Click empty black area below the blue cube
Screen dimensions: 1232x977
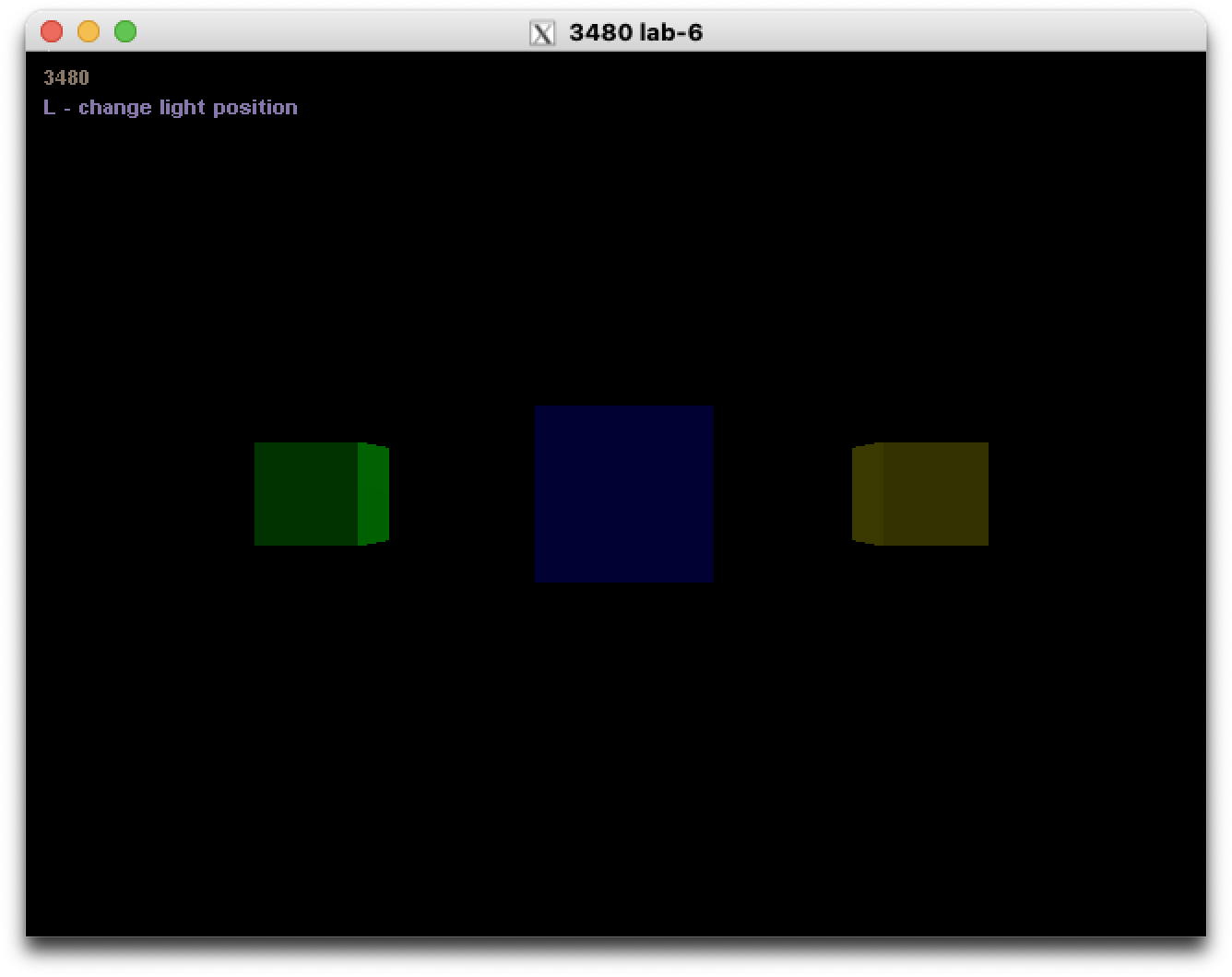(x=623, y=737)
